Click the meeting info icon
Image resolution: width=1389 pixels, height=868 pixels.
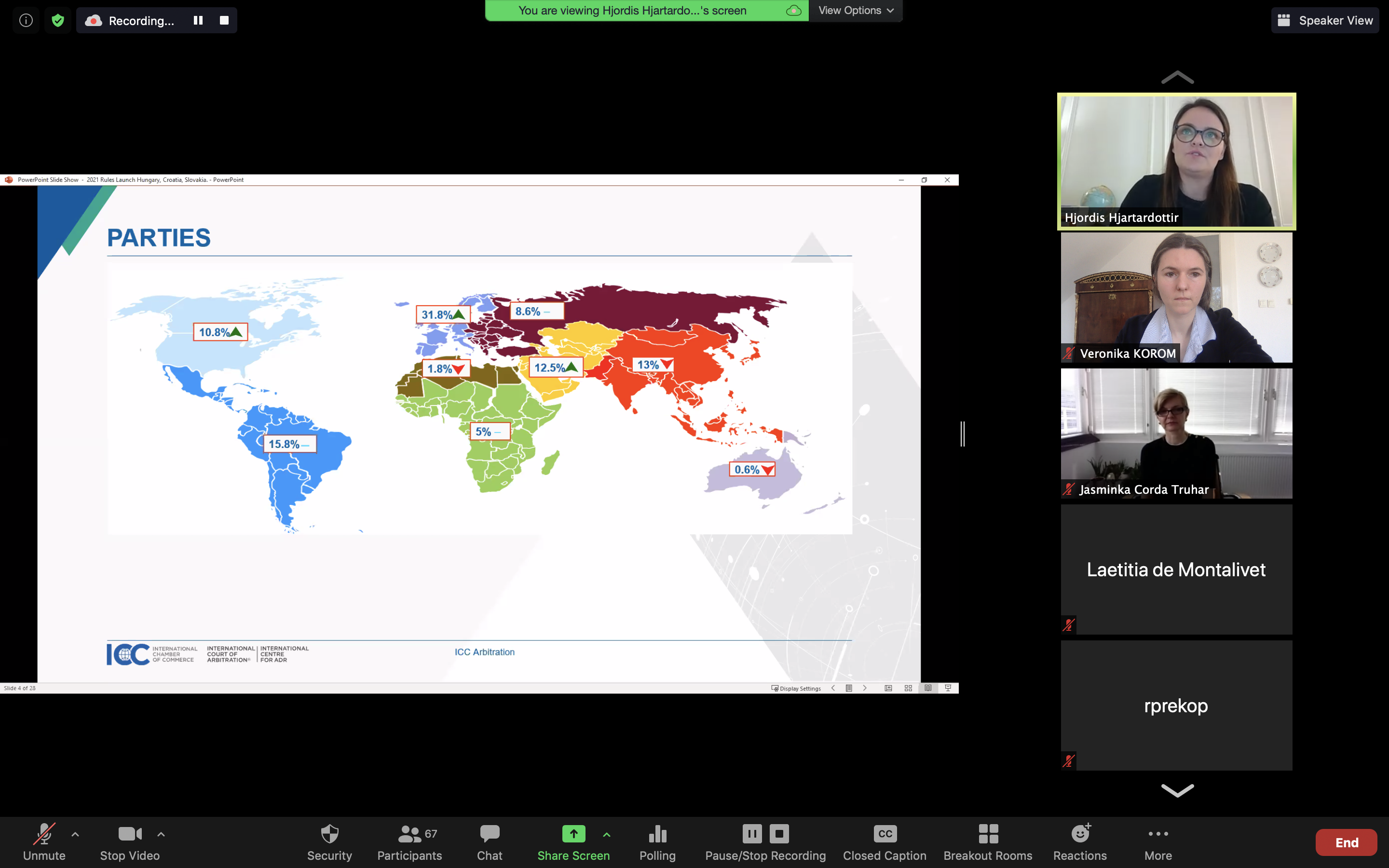click(x=26, y=21)
